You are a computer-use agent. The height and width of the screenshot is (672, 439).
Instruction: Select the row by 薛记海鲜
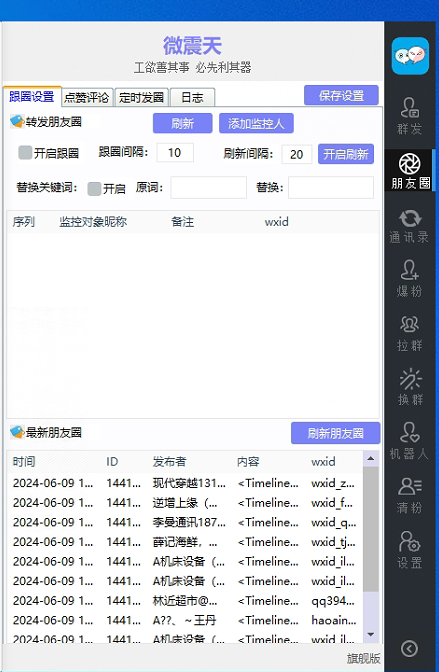[x=185, y=542]
